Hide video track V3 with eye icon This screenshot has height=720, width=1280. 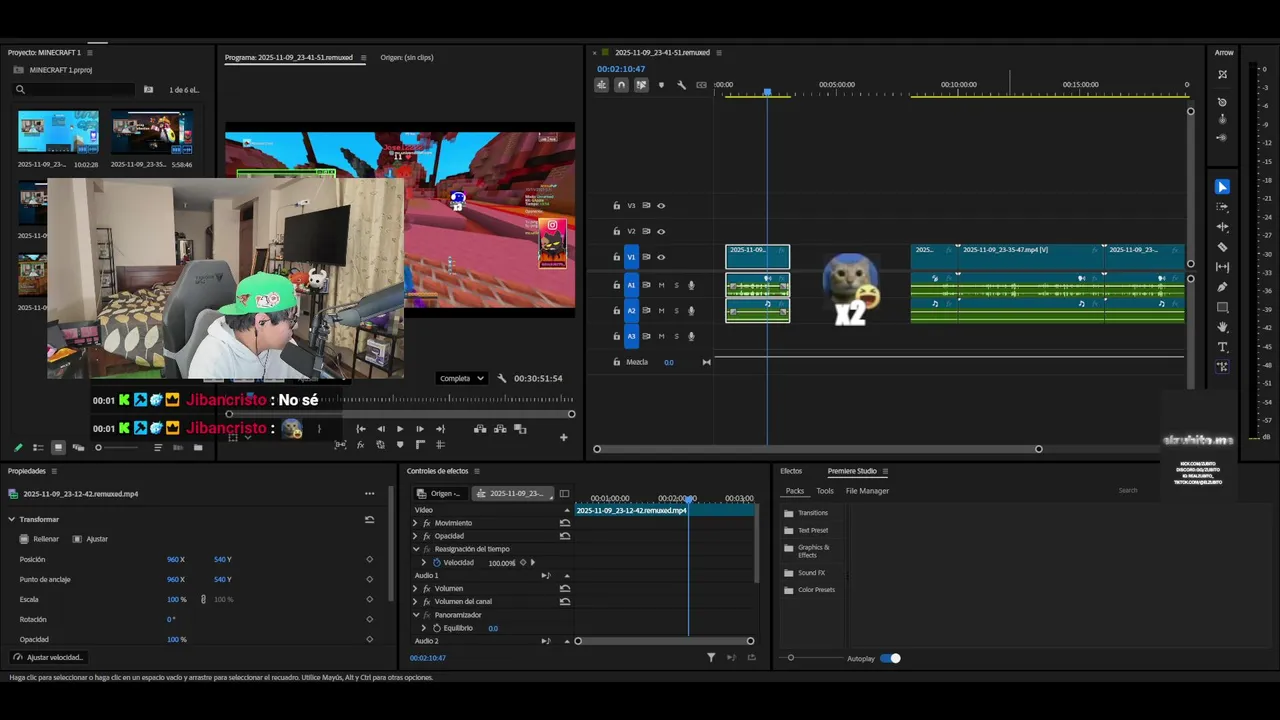point(661,206)
